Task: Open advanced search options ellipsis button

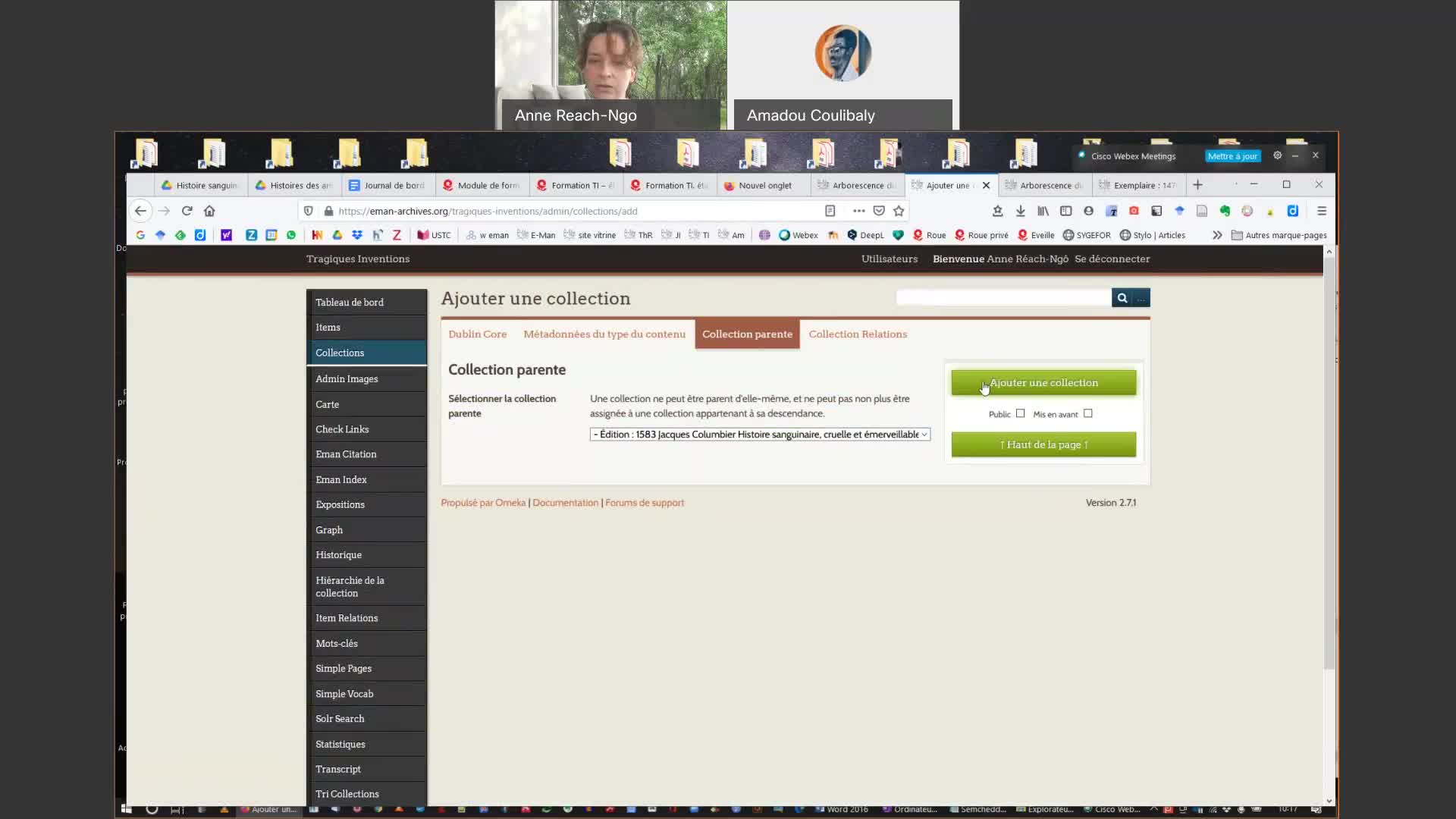Action: (1141, 298)
